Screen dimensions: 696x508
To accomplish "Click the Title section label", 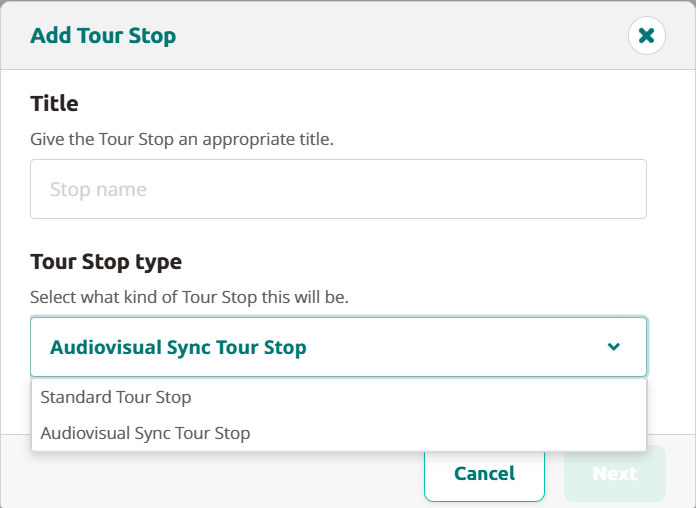I will tap(54, 103).
